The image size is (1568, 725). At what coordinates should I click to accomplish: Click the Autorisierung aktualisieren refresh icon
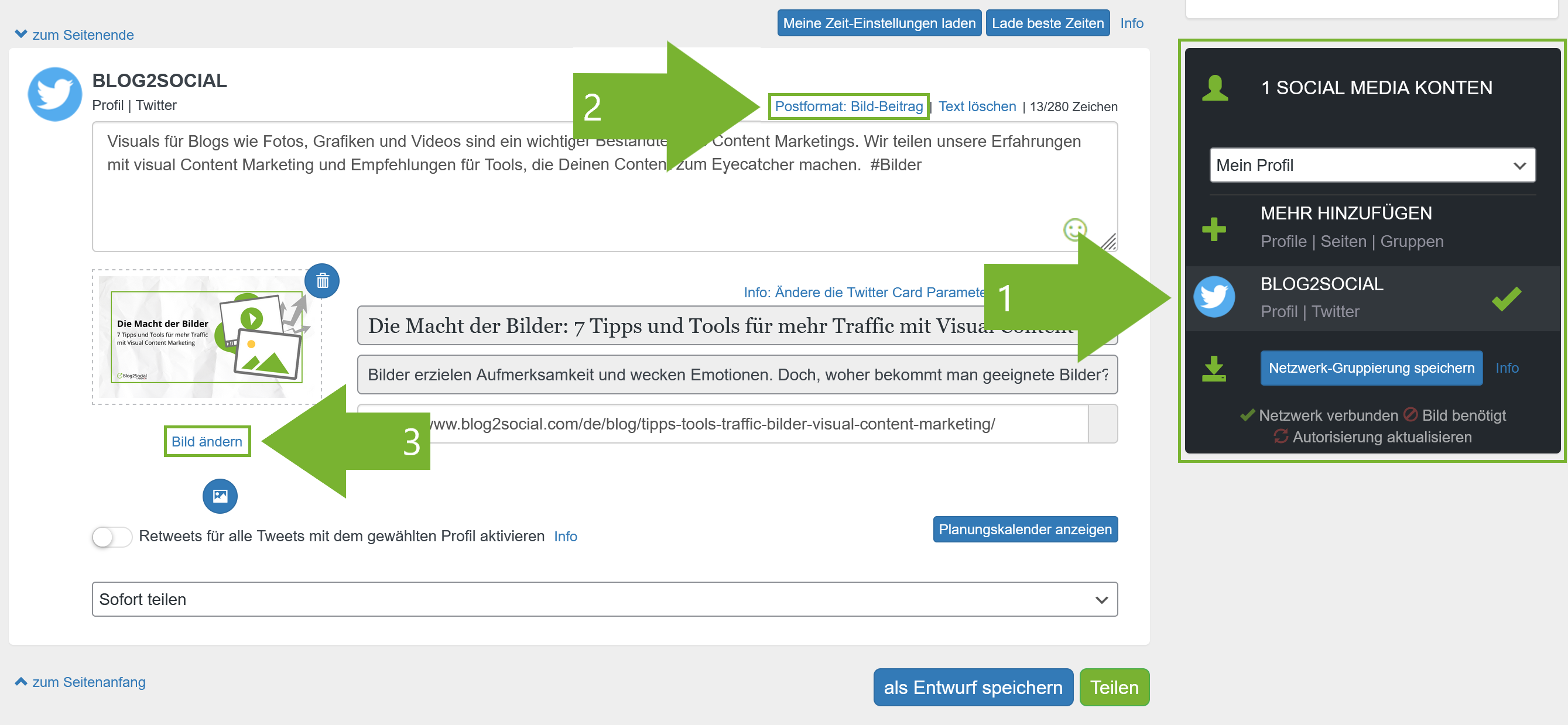click(x=1281, y=436)
